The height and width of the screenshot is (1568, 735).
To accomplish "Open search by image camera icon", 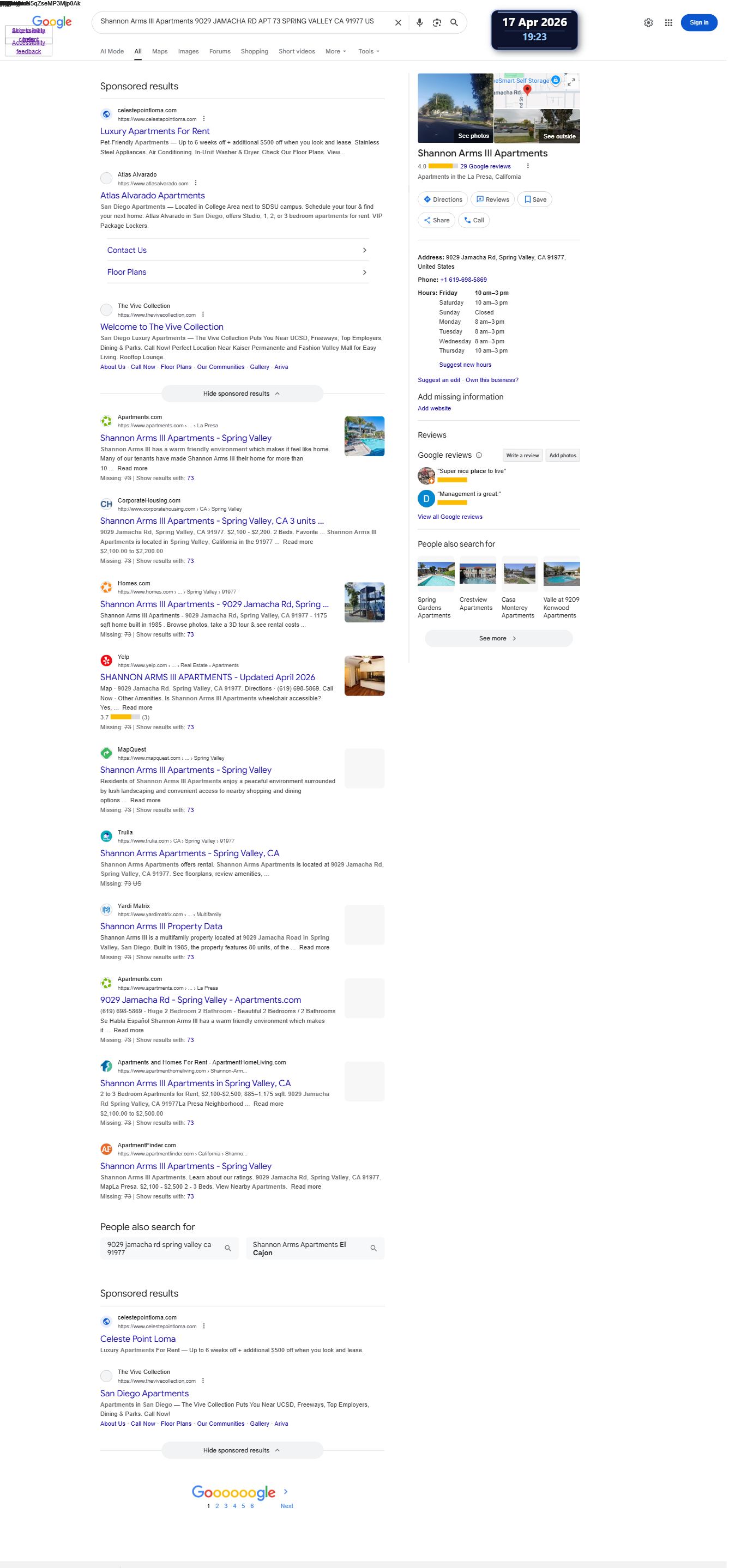I will click(437, 22).
